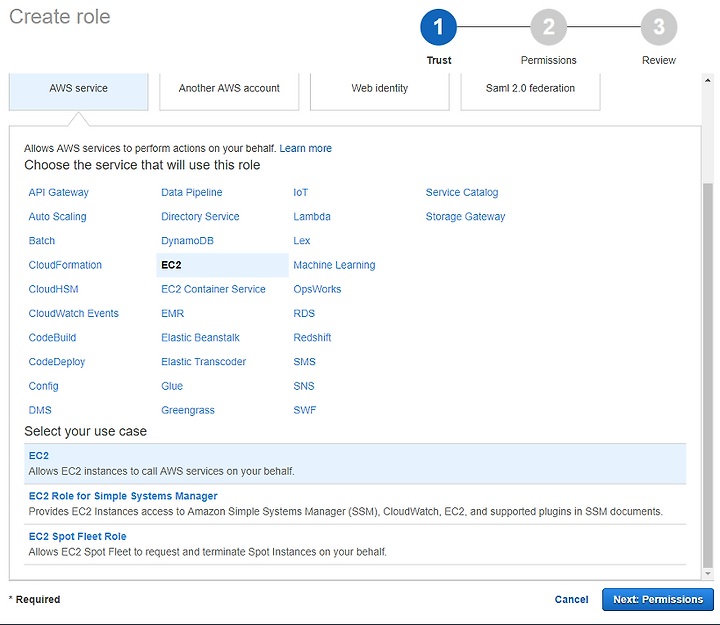
Task: Open the Learn more link
Action: click(305, 148)
